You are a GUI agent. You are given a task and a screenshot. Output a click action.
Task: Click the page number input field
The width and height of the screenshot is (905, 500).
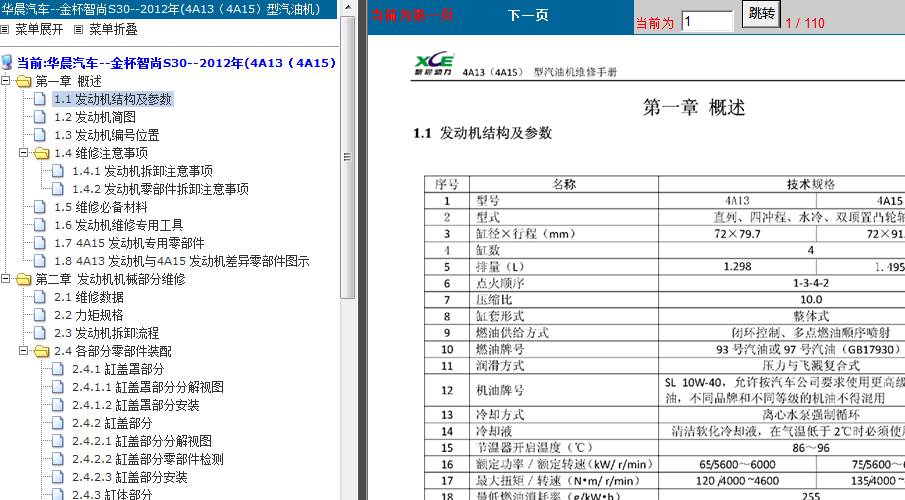[707, 21]
